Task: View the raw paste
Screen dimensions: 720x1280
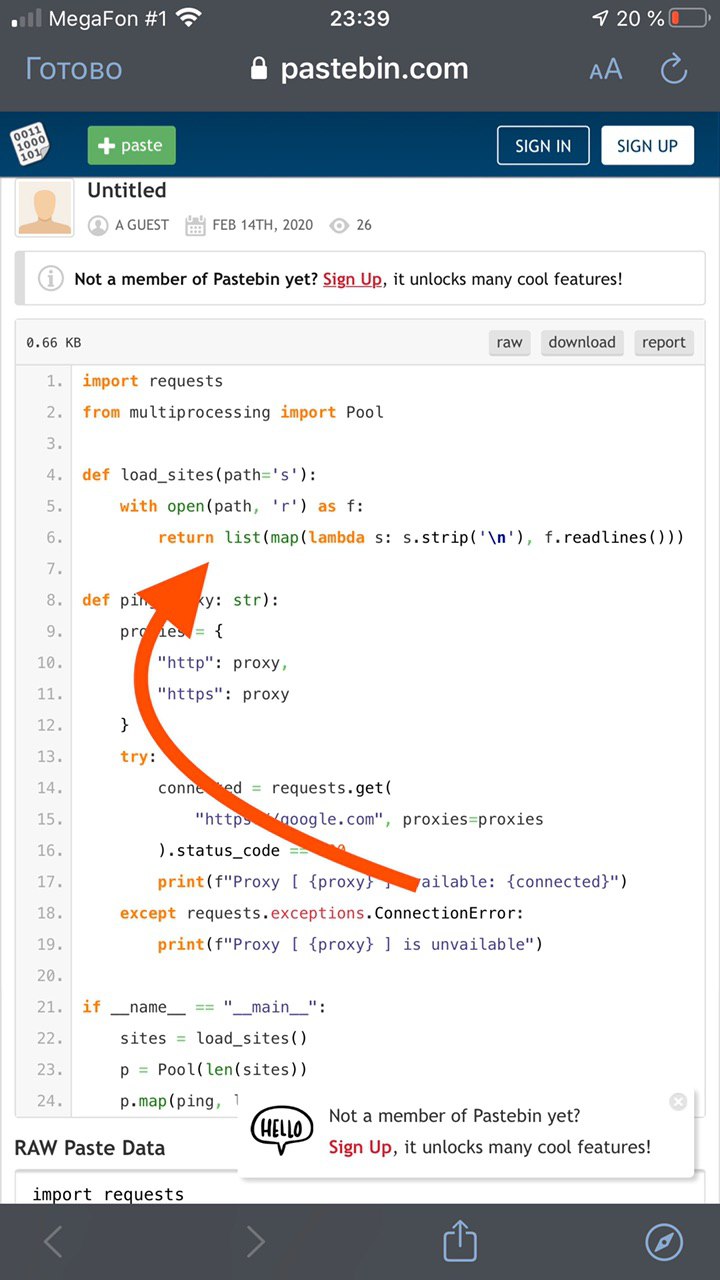Action: 509,342
